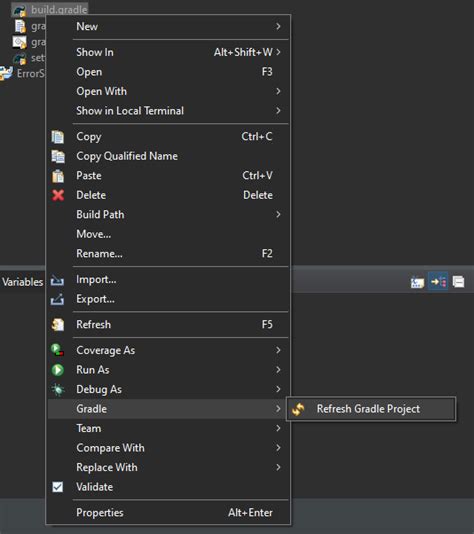474x534 pixels.
Task: Click the collapse all icon in Variables toolbar
Action: (x=458, y=282)
